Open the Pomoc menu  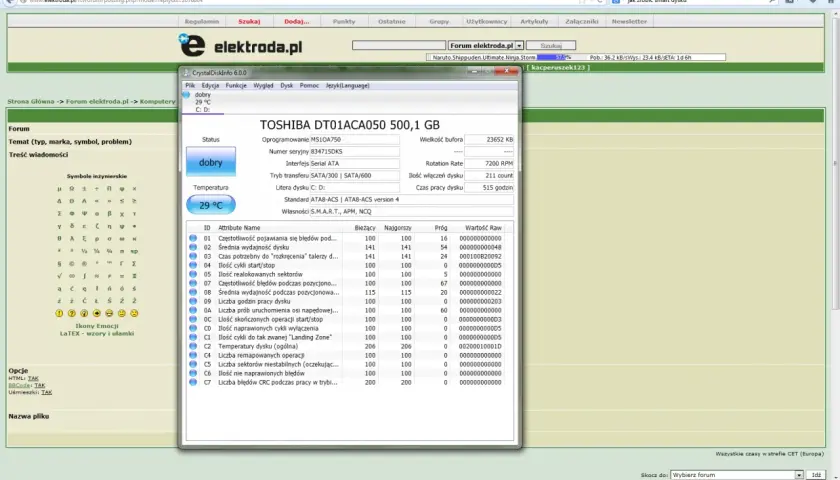309,86
